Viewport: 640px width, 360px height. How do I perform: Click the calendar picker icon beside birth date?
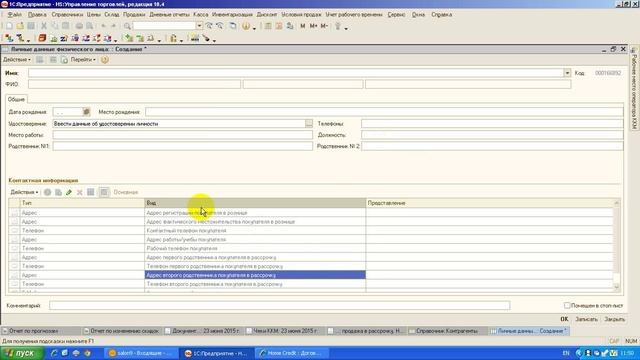86,111
